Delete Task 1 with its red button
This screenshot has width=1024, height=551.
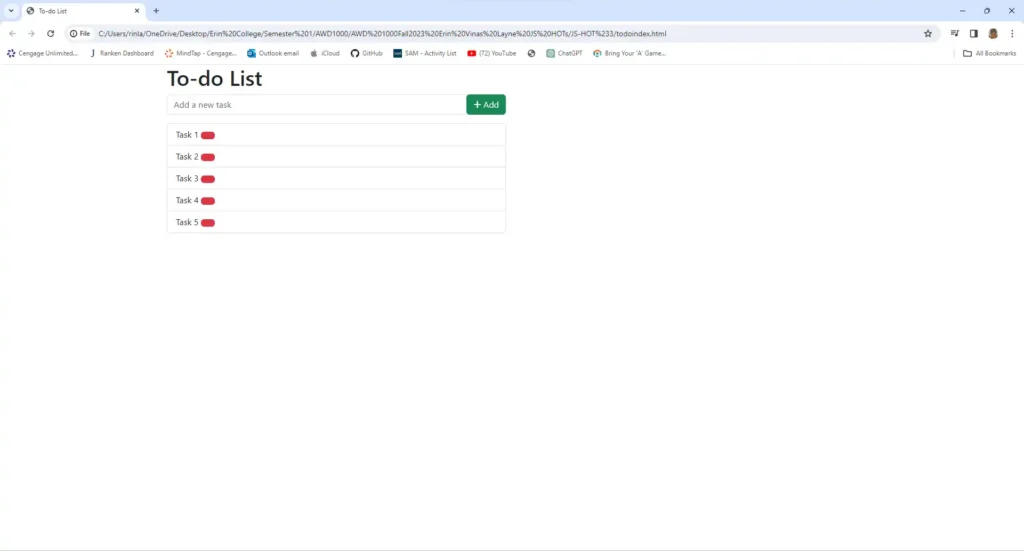point(208,135)
